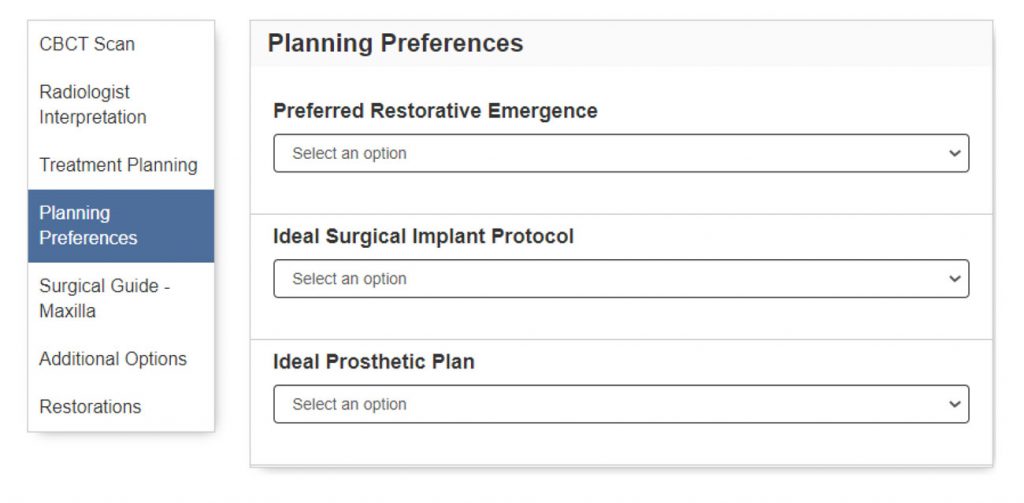1024x503 pixels.
Task: Open the Ideal Prosthetic Plan dropdown
Action: 620,404
